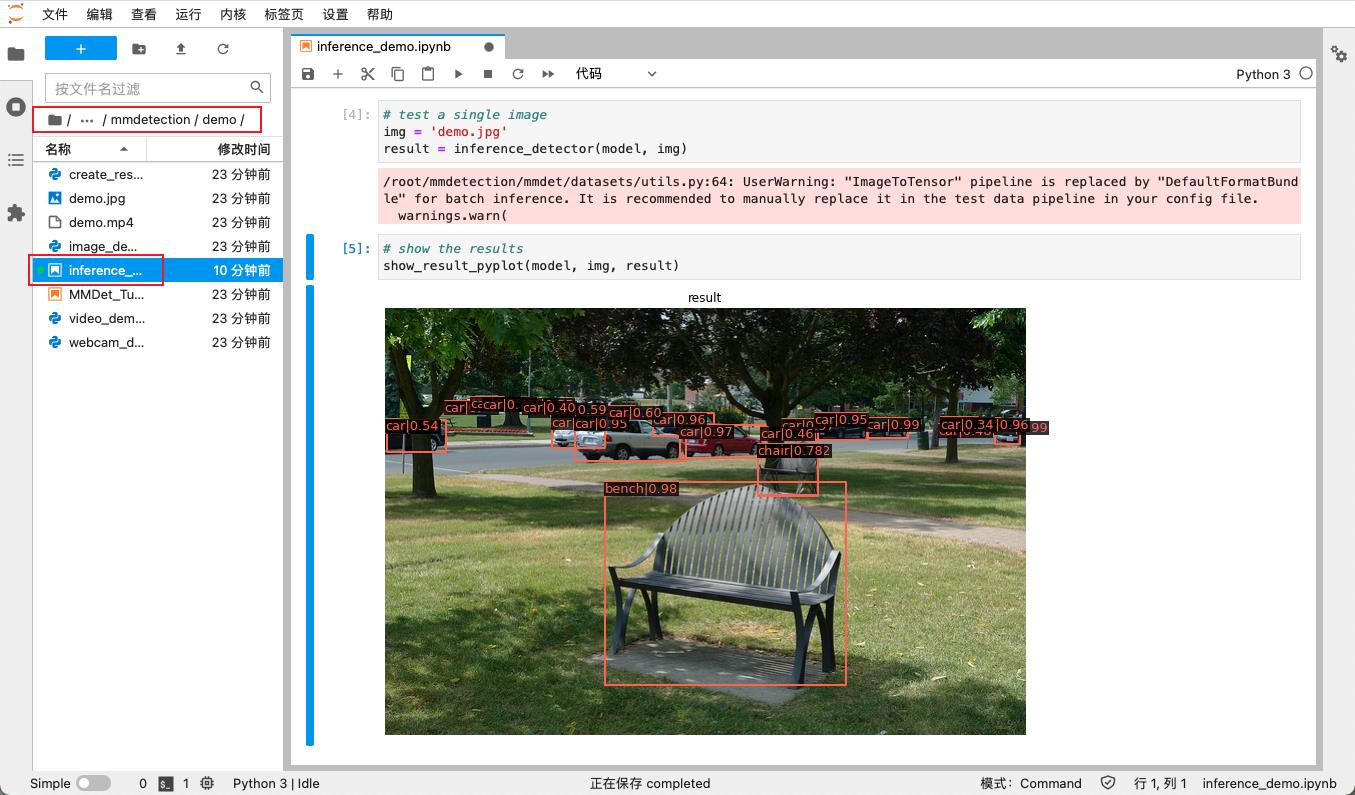Click the 行 1, 列 1 cursor position
Screen dimensions: 1355x795
tap(1160, 783)
